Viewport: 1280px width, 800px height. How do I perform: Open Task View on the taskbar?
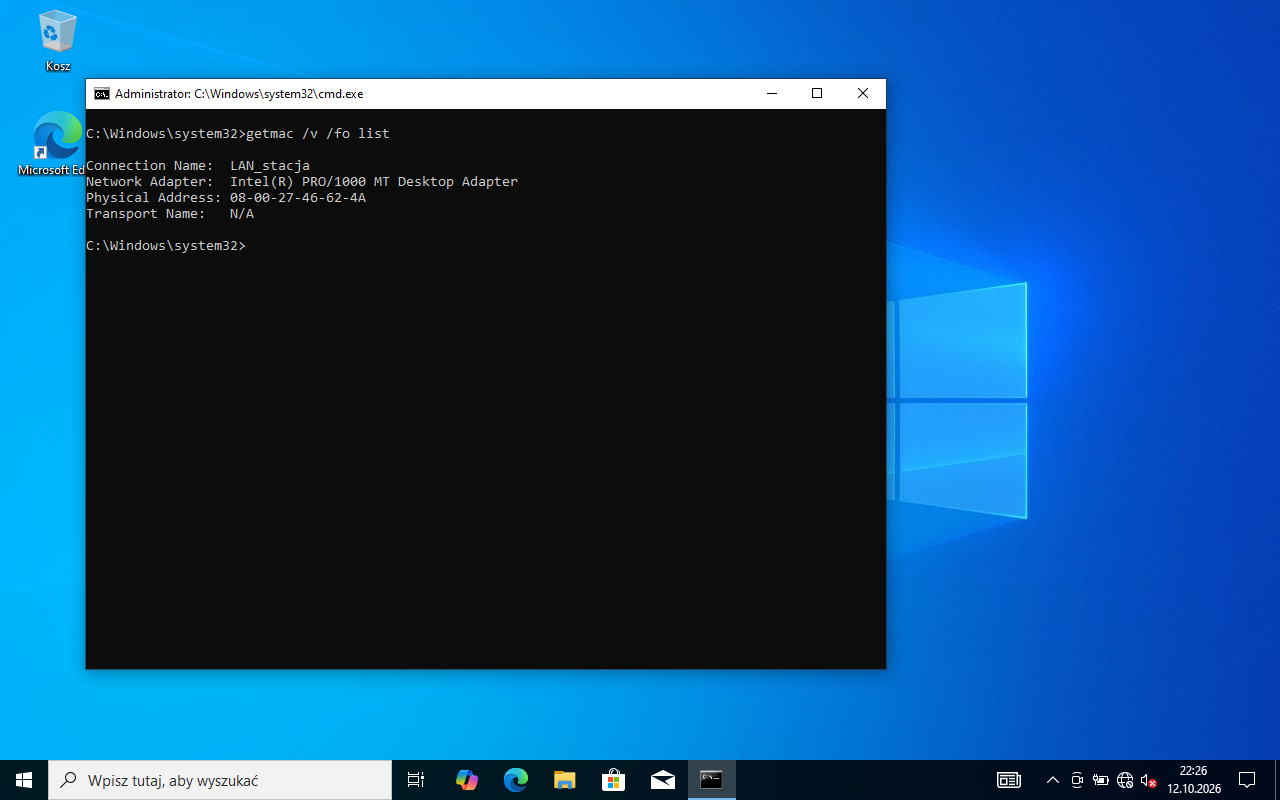(x=416, y=780)
